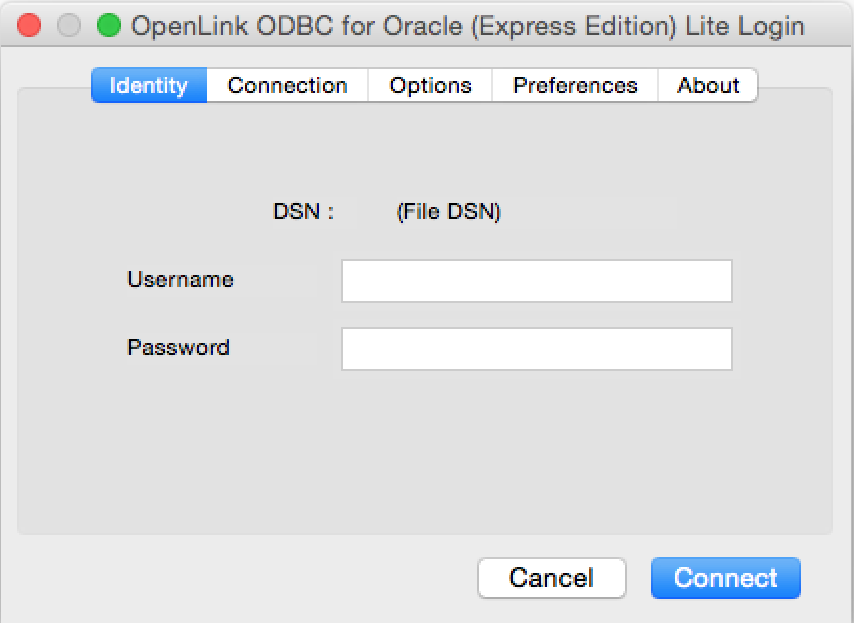The width and height of the screenshot is (854, 623).
Task: Click the green zoom window button
Action: pos(109,25)
